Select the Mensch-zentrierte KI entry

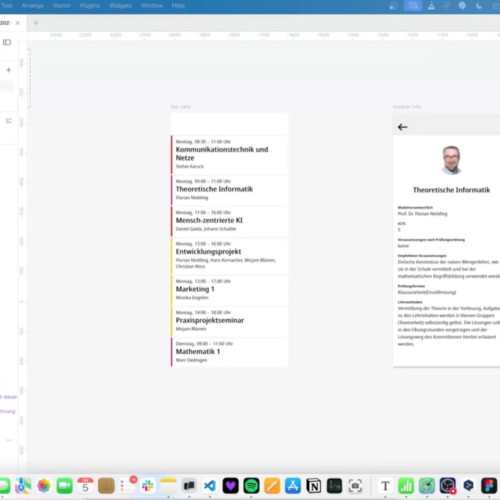[x=229, y=222]
